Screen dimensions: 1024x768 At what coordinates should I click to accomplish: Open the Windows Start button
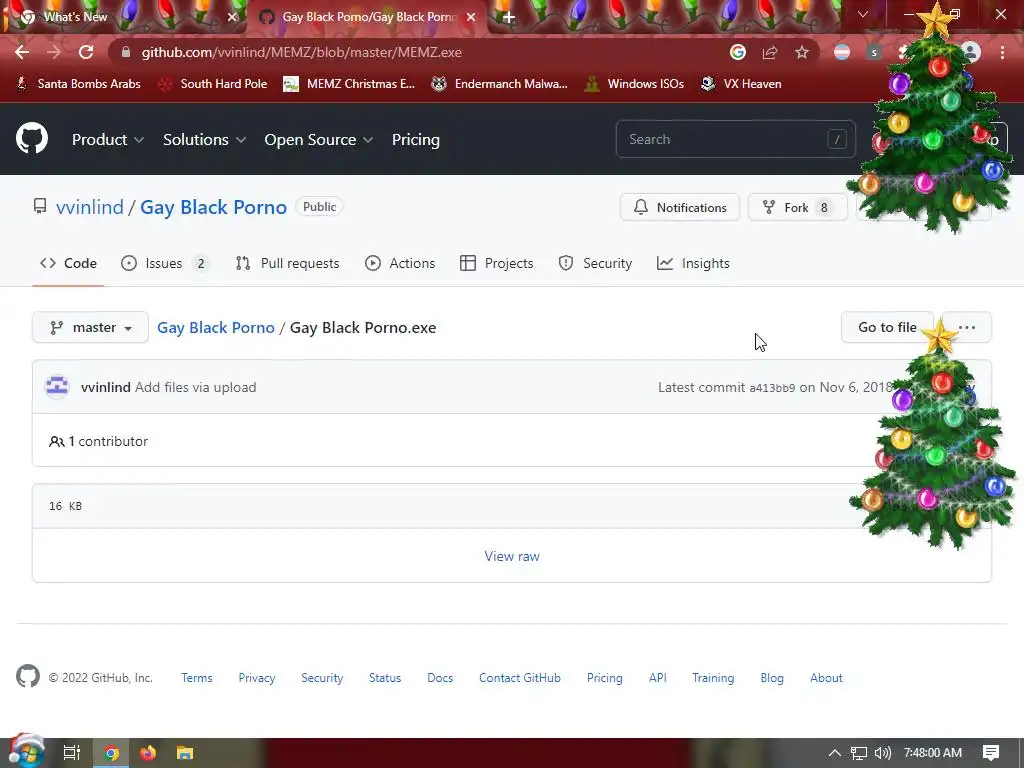click(26, 753)
